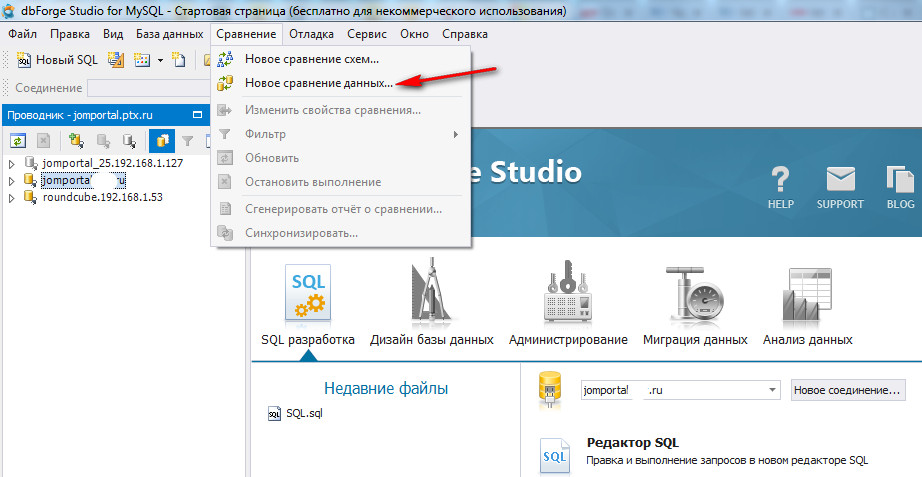This screenshot has width=922, height=477.
Task: Click the Новое соединение button
Action: click(847, 390)
